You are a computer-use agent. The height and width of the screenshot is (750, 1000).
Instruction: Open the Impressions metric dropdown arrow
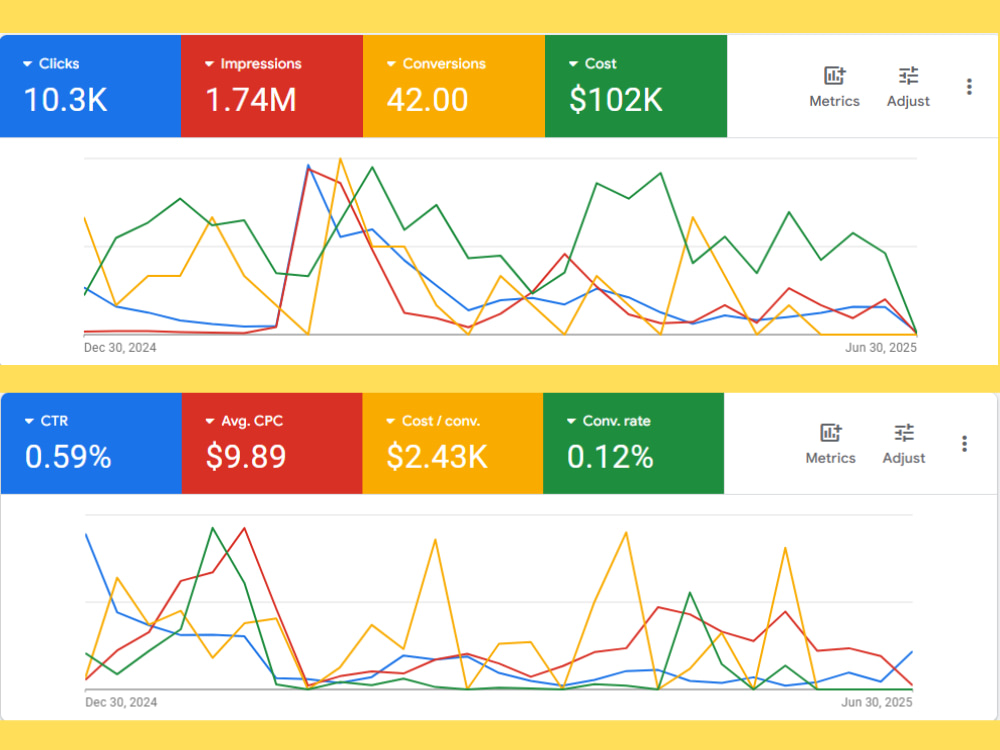(x=209, y=64)
